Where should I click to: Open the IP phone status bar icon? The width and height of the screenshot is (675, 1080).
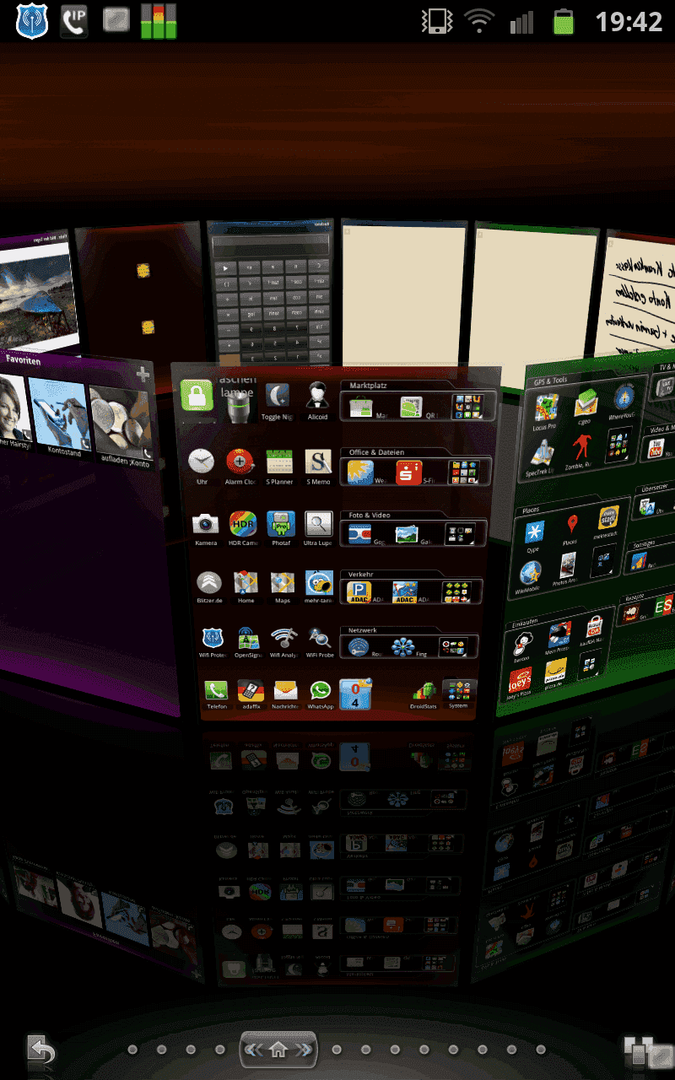click(x=74, y=21)
